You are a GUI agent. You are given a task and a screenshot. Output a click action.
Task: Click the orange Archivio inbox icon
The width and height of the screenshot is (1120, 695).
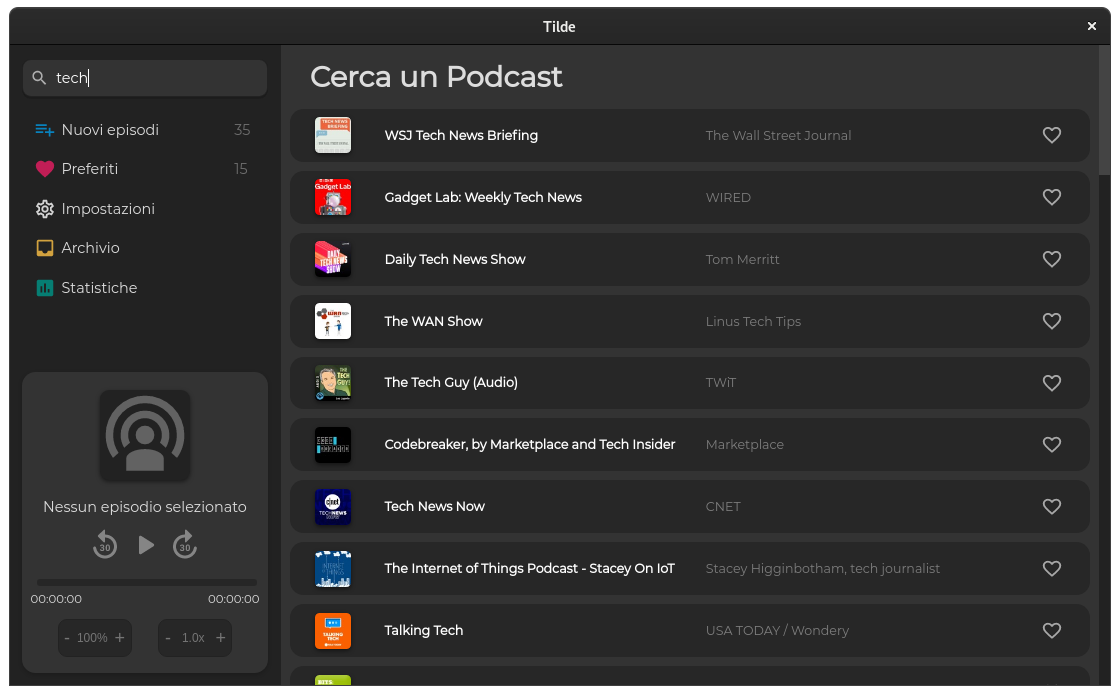[x=44, y=248]
